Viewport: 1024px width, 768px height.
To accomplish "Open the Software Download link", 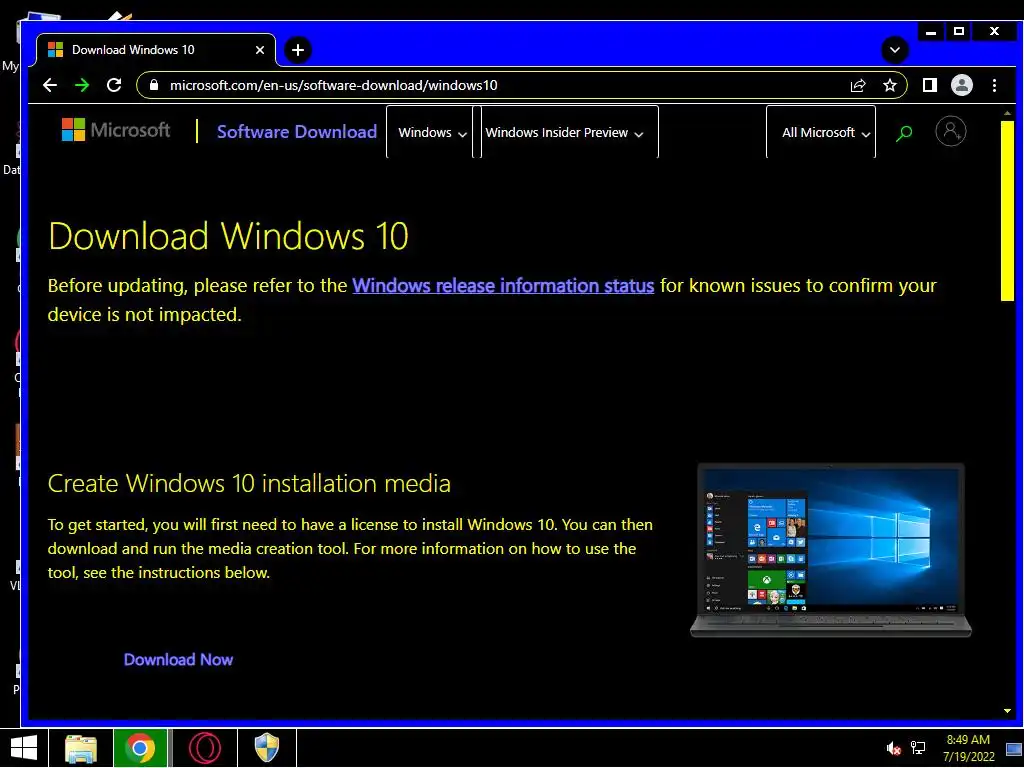I will pos(296,132).
